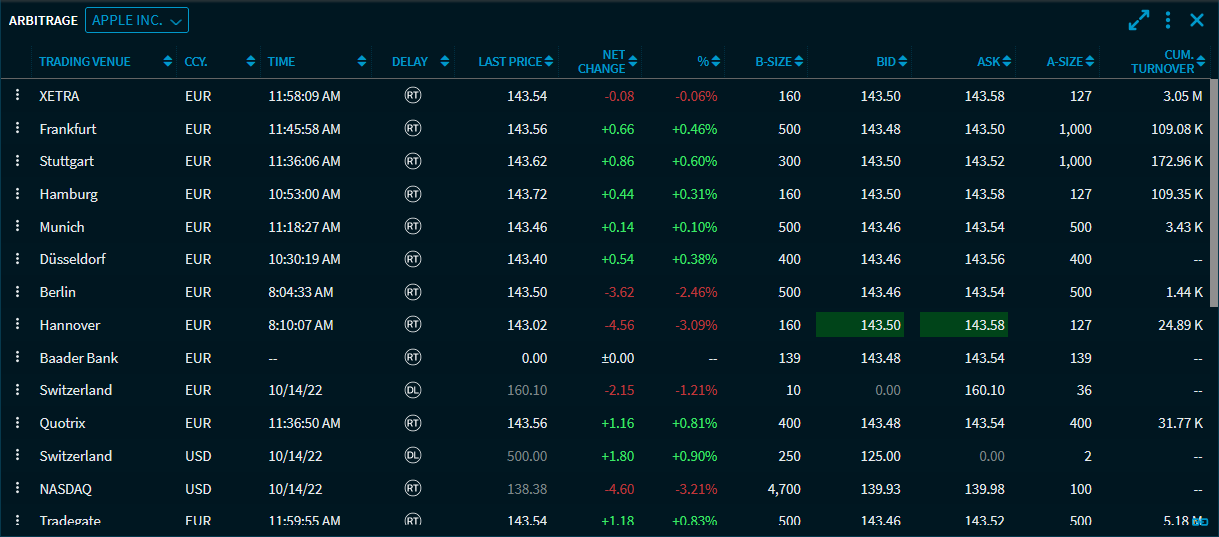
Task: Select the Düsseldorf trading venue
Action: [x=72, y=259]
